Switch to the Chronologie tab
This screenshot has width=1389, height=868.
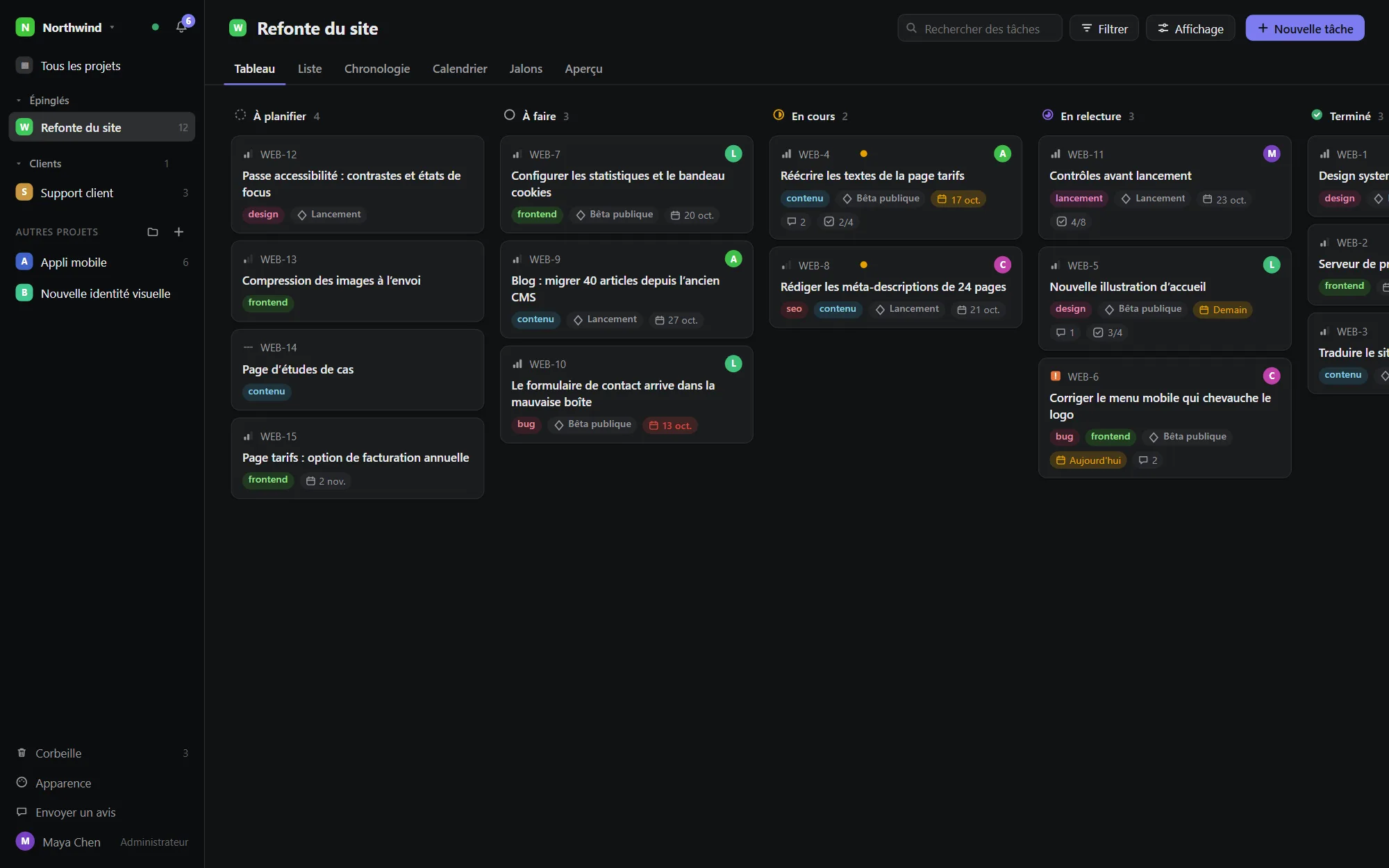click(x=377, y=69)
